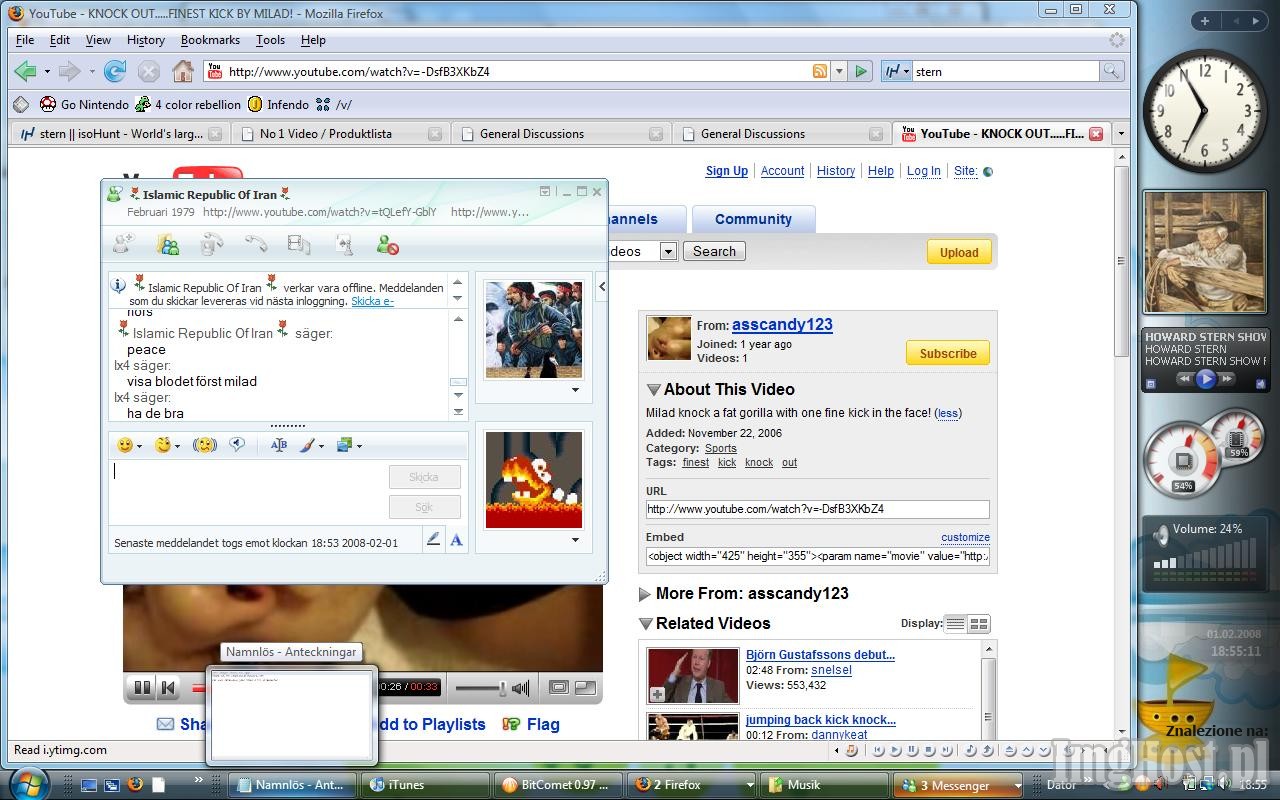Open Messenger share files folder icon
Viewport: 1280px width, 800px height.
click(168, 243)
